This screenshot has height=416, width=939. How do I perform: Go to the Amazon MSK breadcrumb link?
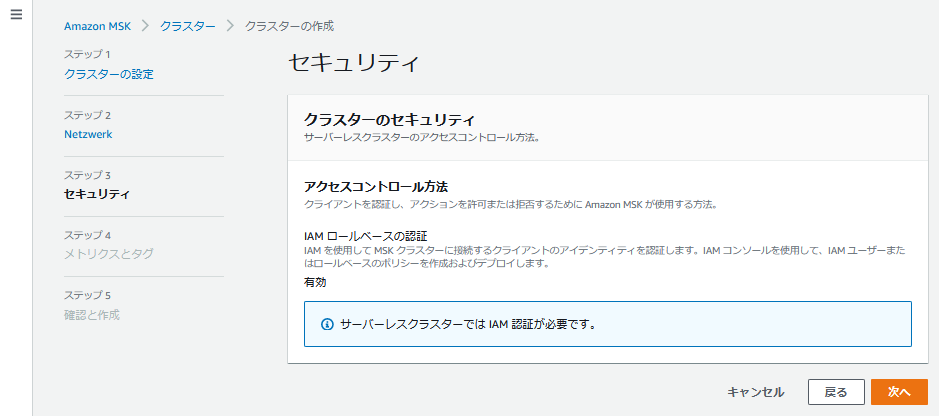98,26
